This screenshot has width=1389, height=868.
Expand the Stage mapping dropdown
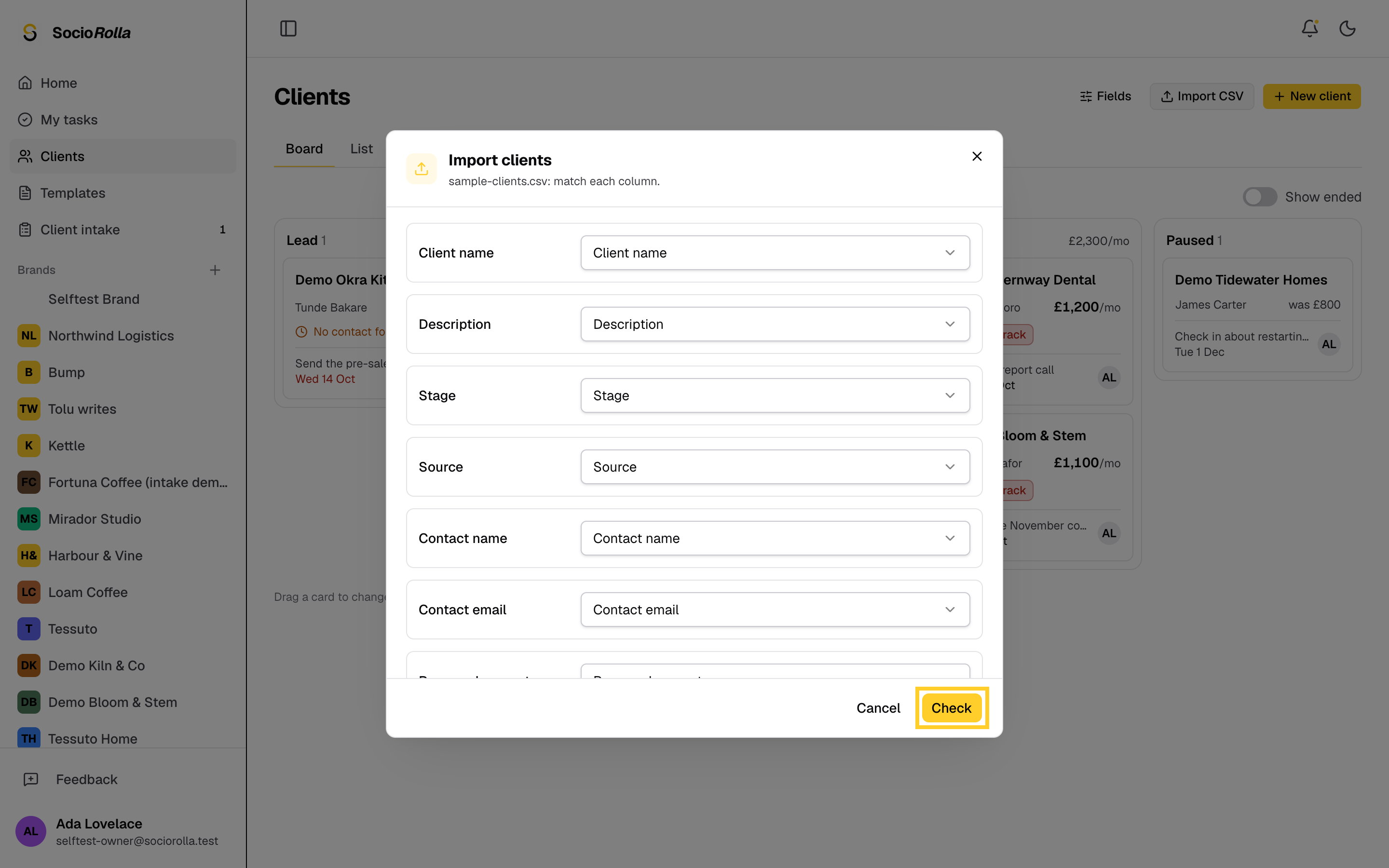(x=775, y=395)
